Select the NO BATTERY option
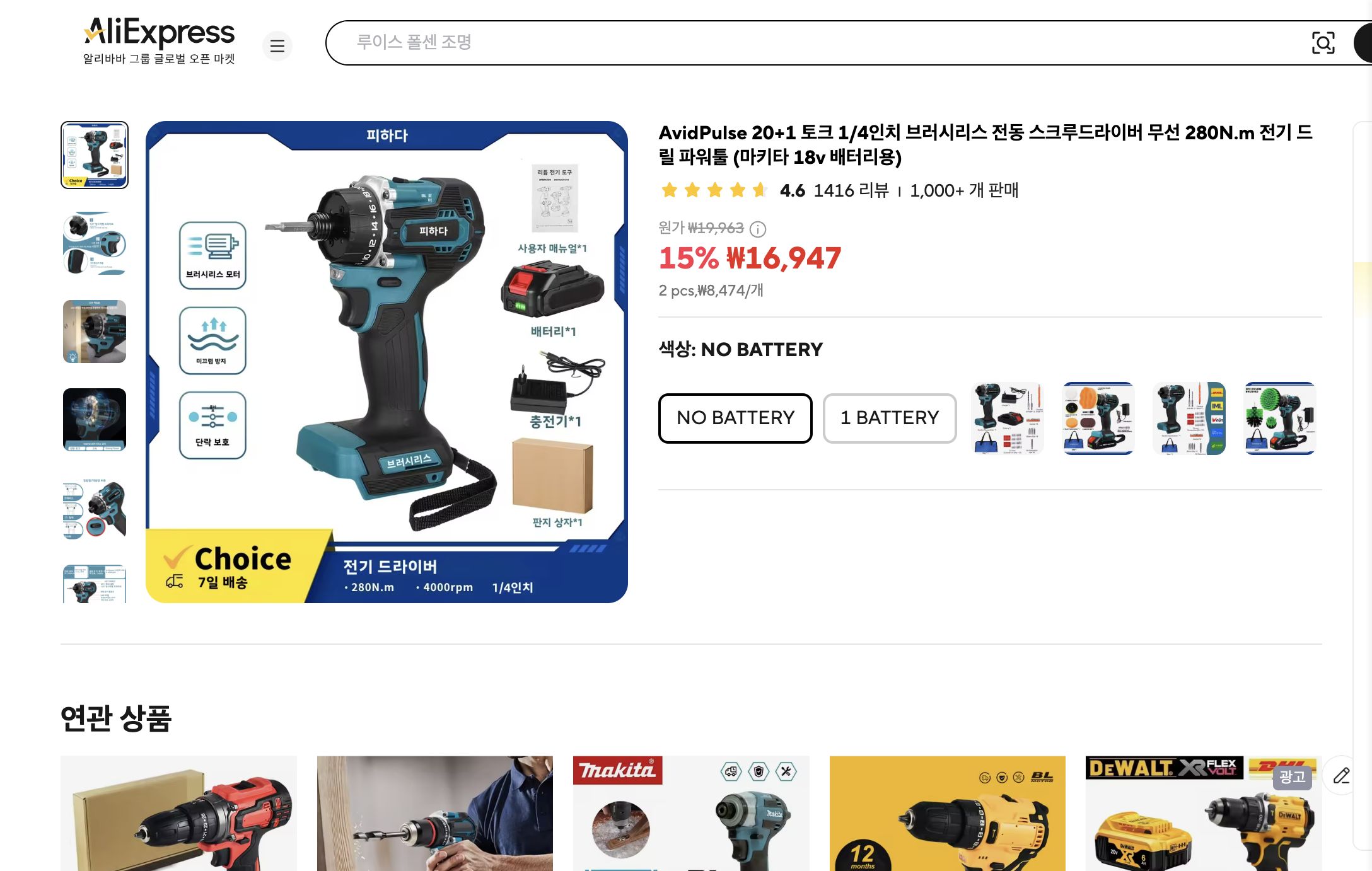The height and width of the screenshot is (871, 1372). (x=735, y=418)
